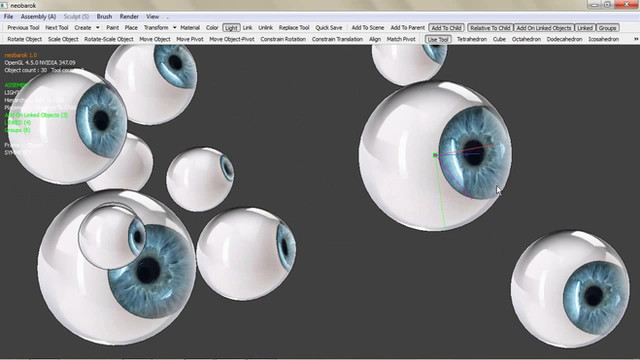Open the Render menu
This screenshot has width=640, height=360.
[129, 17]
